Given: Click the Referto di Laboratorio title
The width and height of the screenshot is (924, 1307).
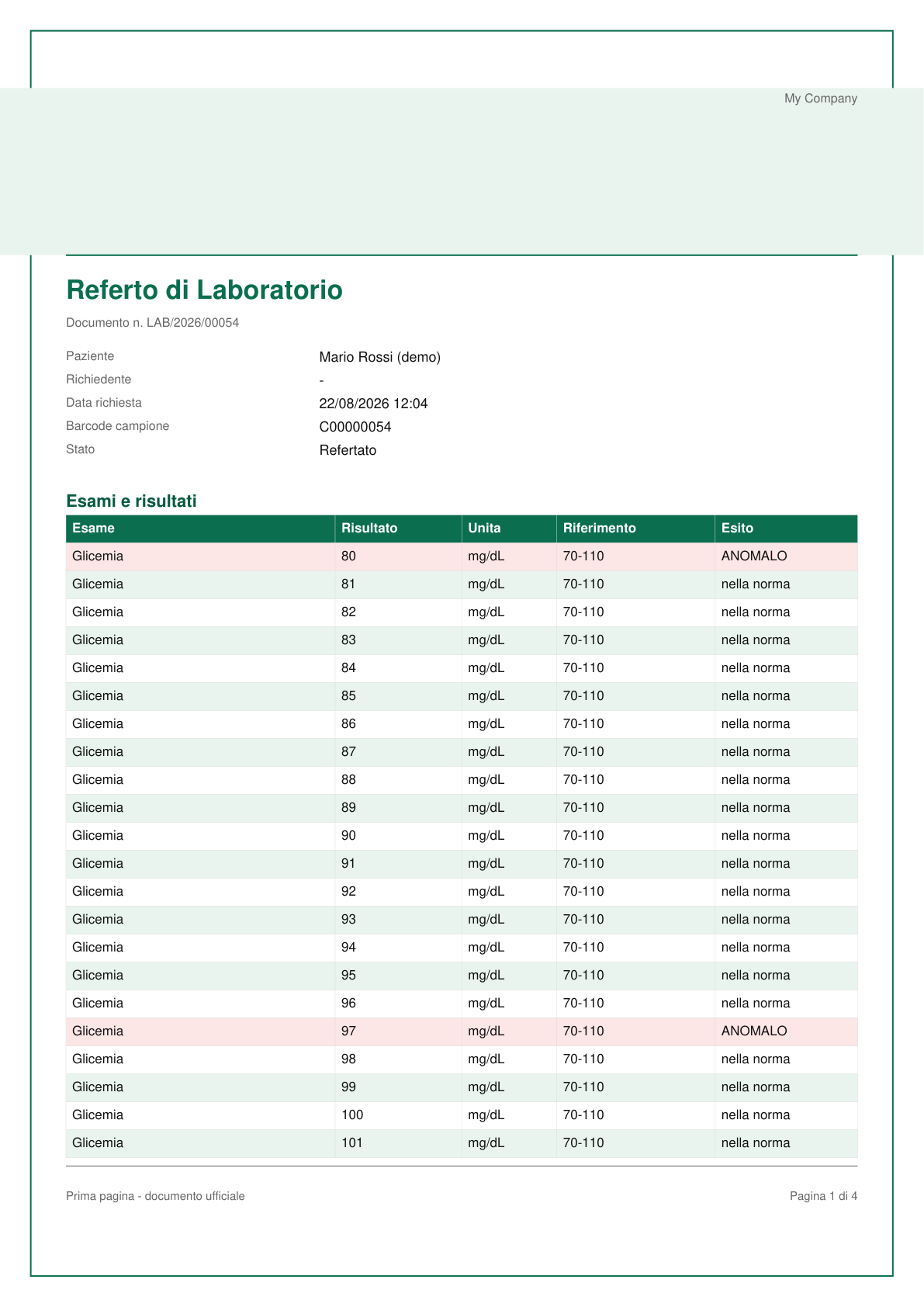Looking at the screenshot, I should click(204, 289).
